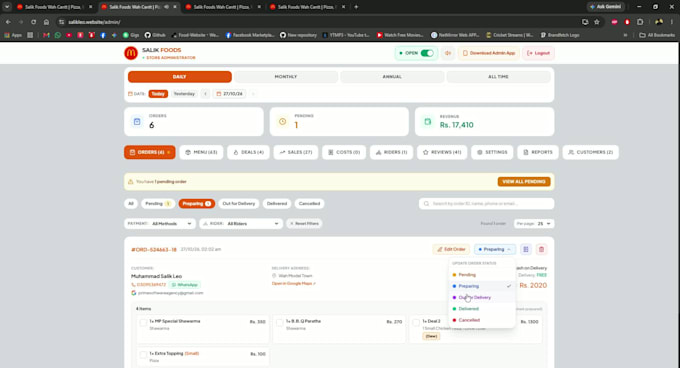Reload the page in Chrome
The height and width of the screenshot is (368, 680).
(x=33, y=22)
